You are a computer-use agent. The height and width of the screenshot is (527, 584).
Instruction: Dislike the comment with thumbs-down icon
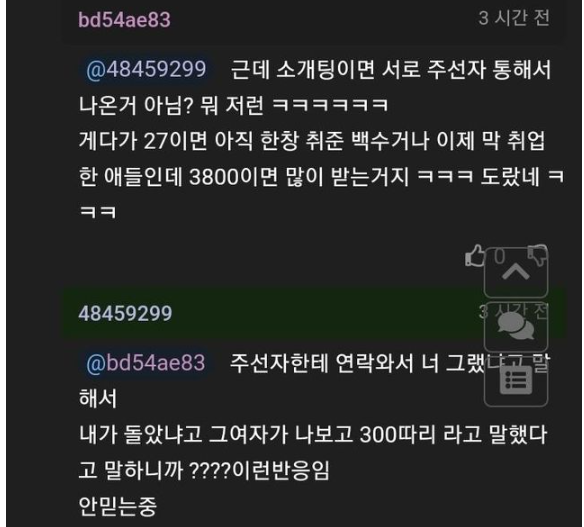click(x=538, y=255)
